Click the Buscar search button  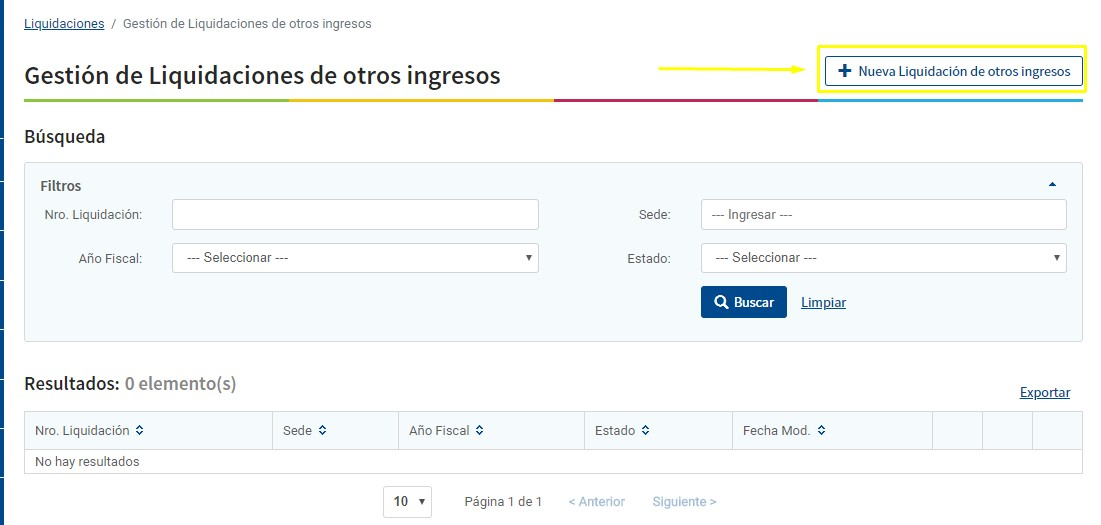(x=743, y=302)
